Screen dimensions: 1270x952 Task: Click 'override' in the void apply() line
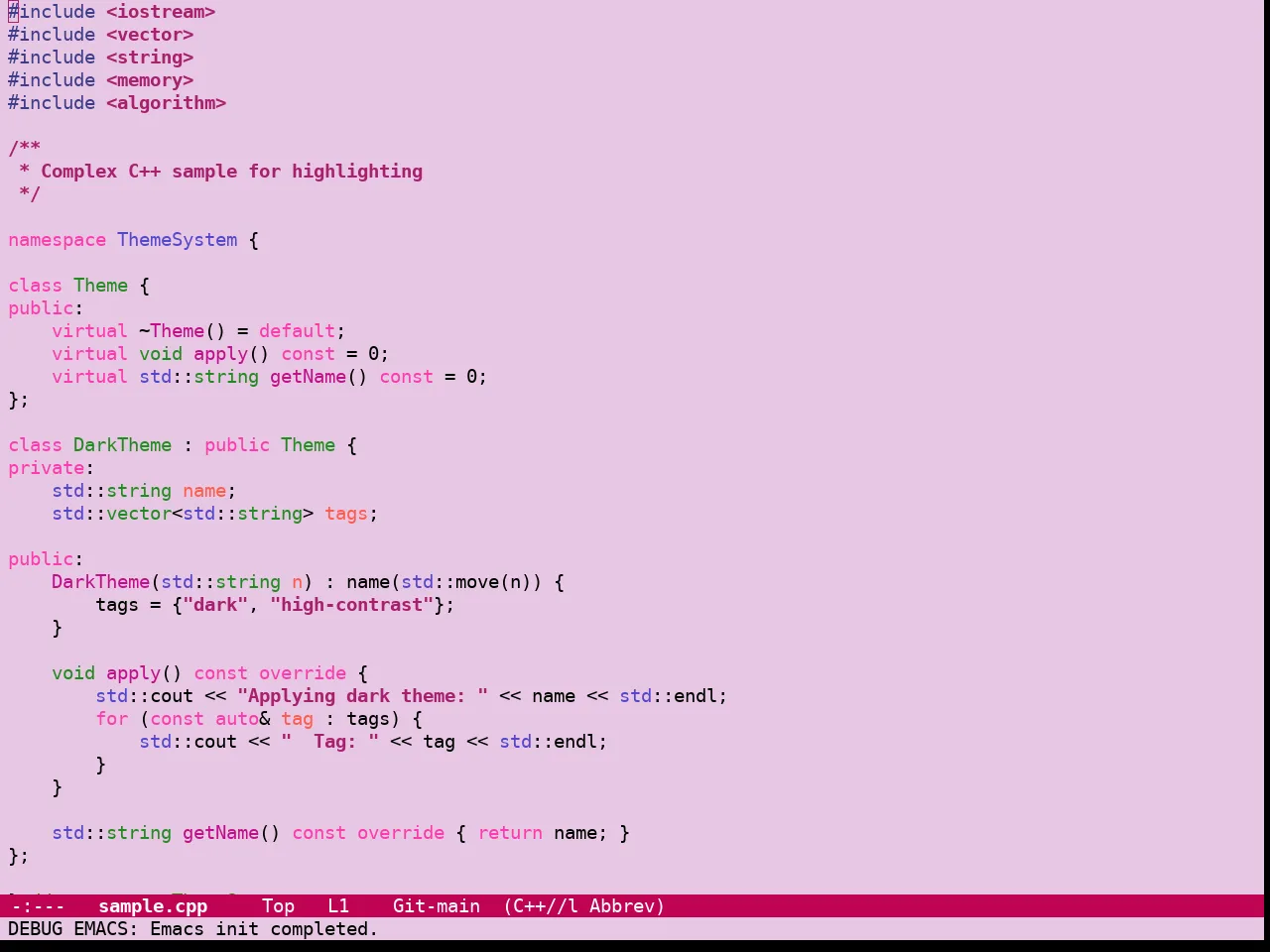pyautogui.click(x=304, y=673)
